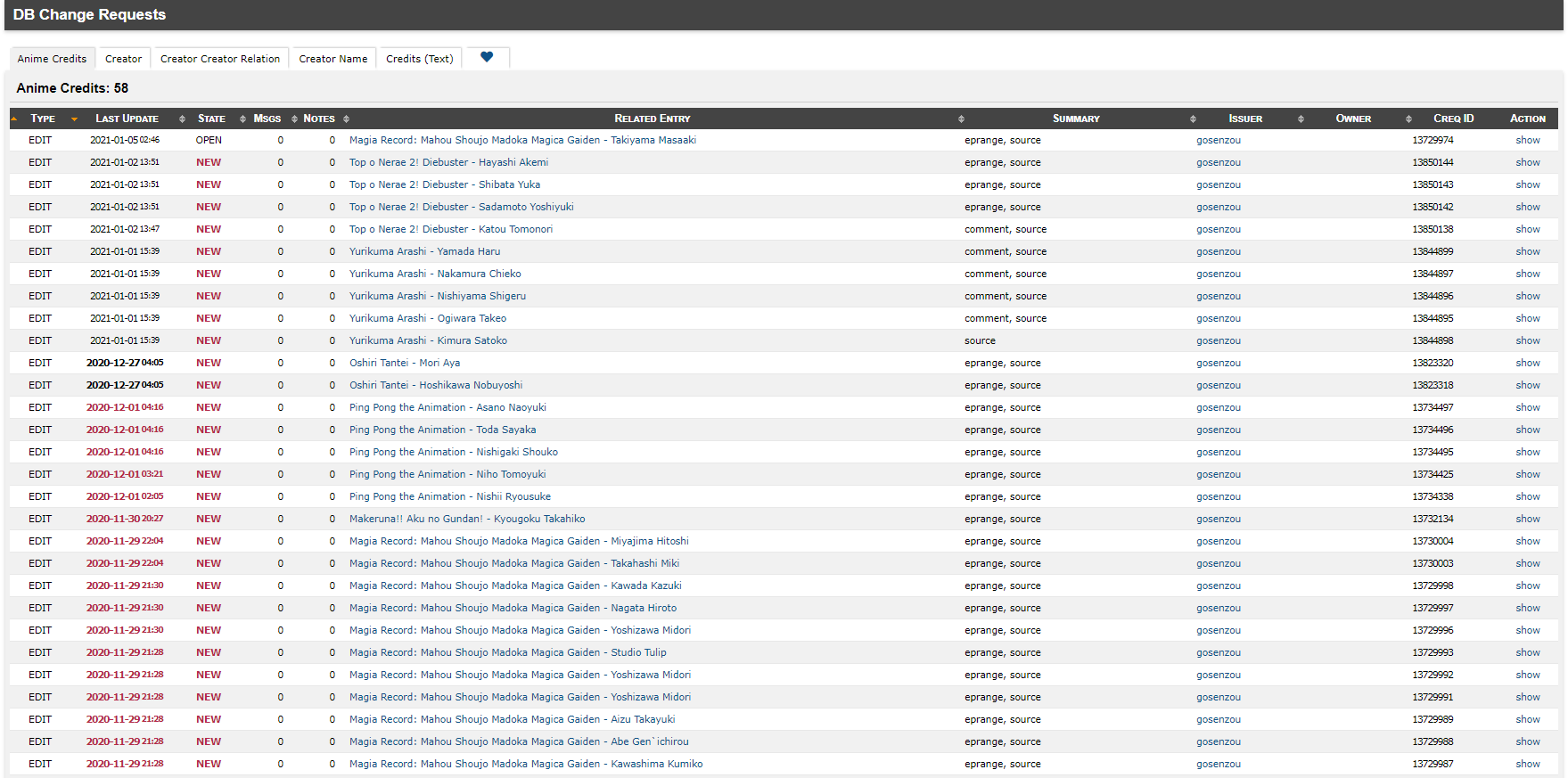This screenshot has height=778, width=1568.
Task: Sort table by Summary column
Action: tap(1075, 119)
